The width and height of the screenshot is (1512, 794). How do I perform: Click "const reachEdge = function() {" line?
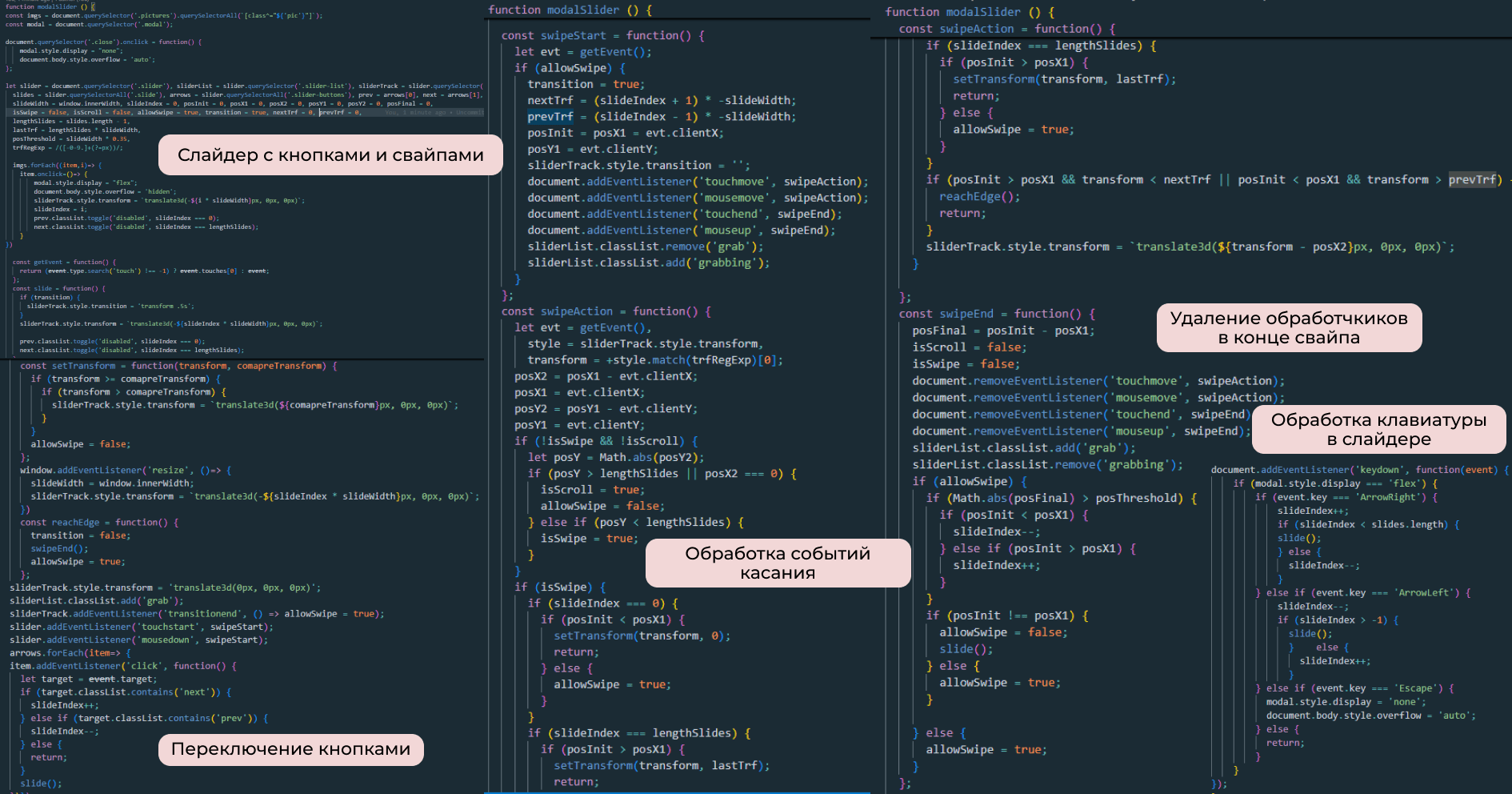click(x=99, y=522)
